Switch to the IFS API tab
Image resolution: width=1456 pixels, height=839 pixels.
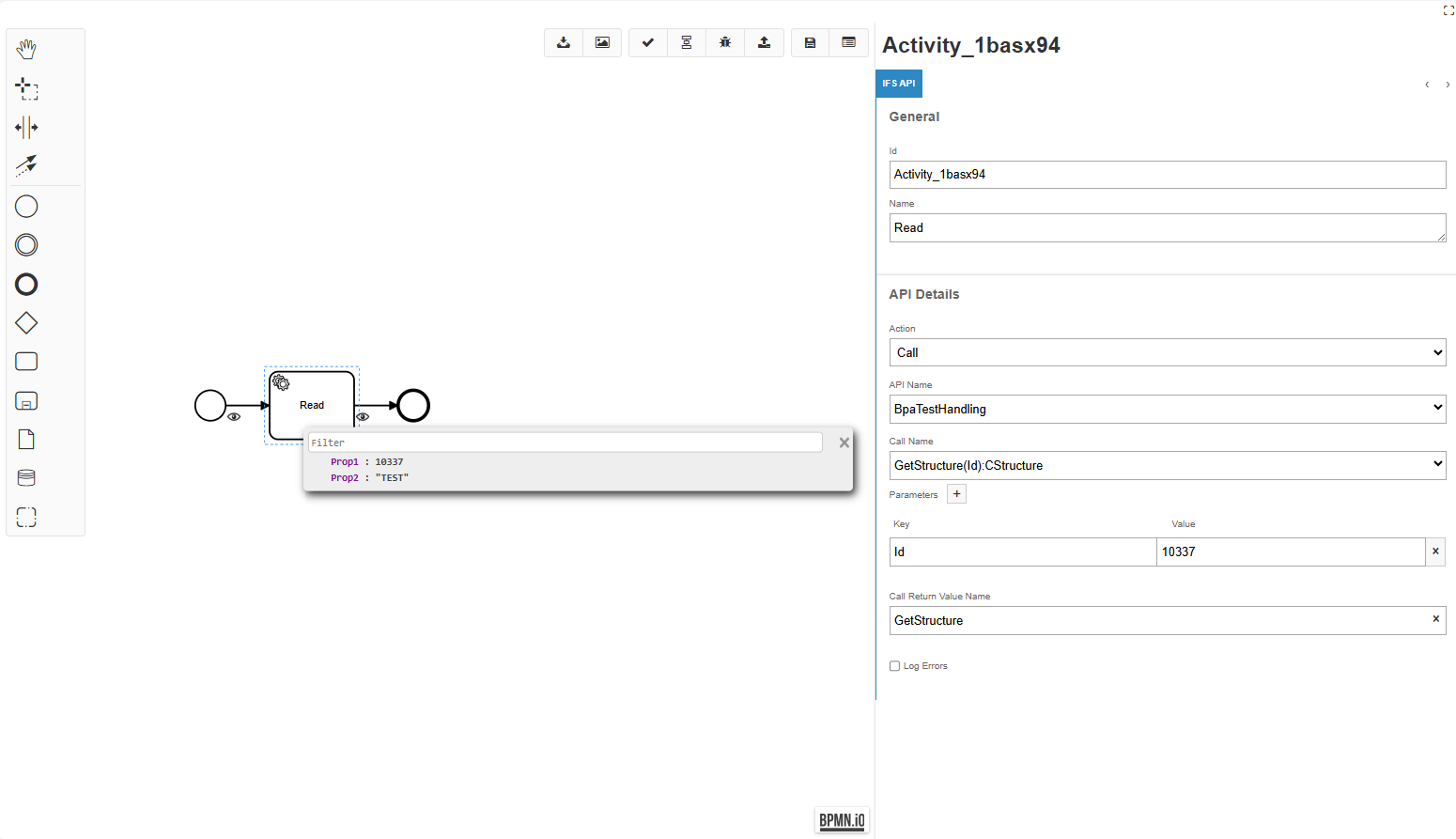(899, 84)
